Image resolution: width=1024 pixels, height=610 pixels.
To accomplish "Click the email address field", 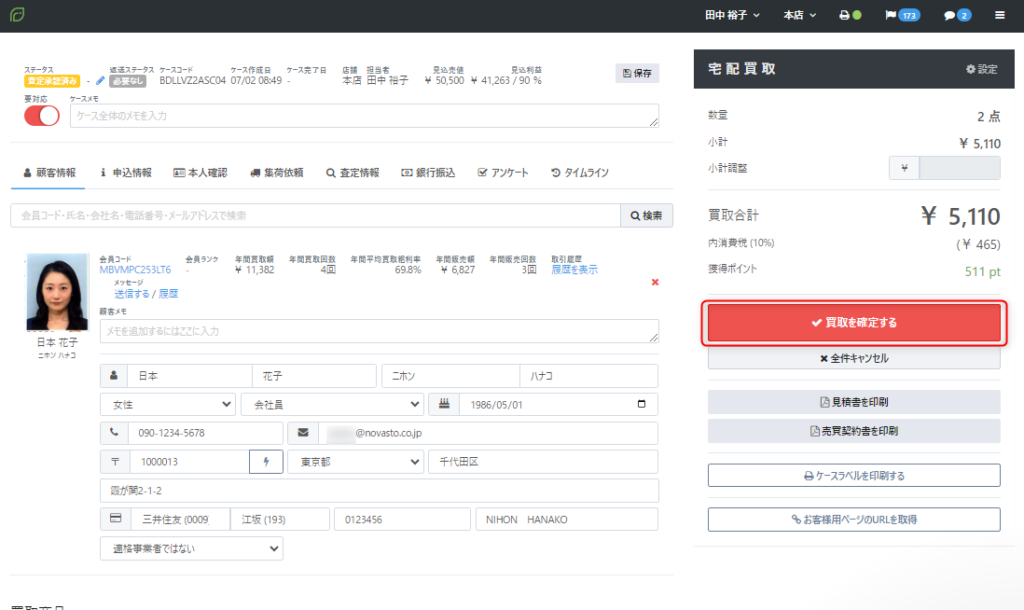I will point(488,433).
